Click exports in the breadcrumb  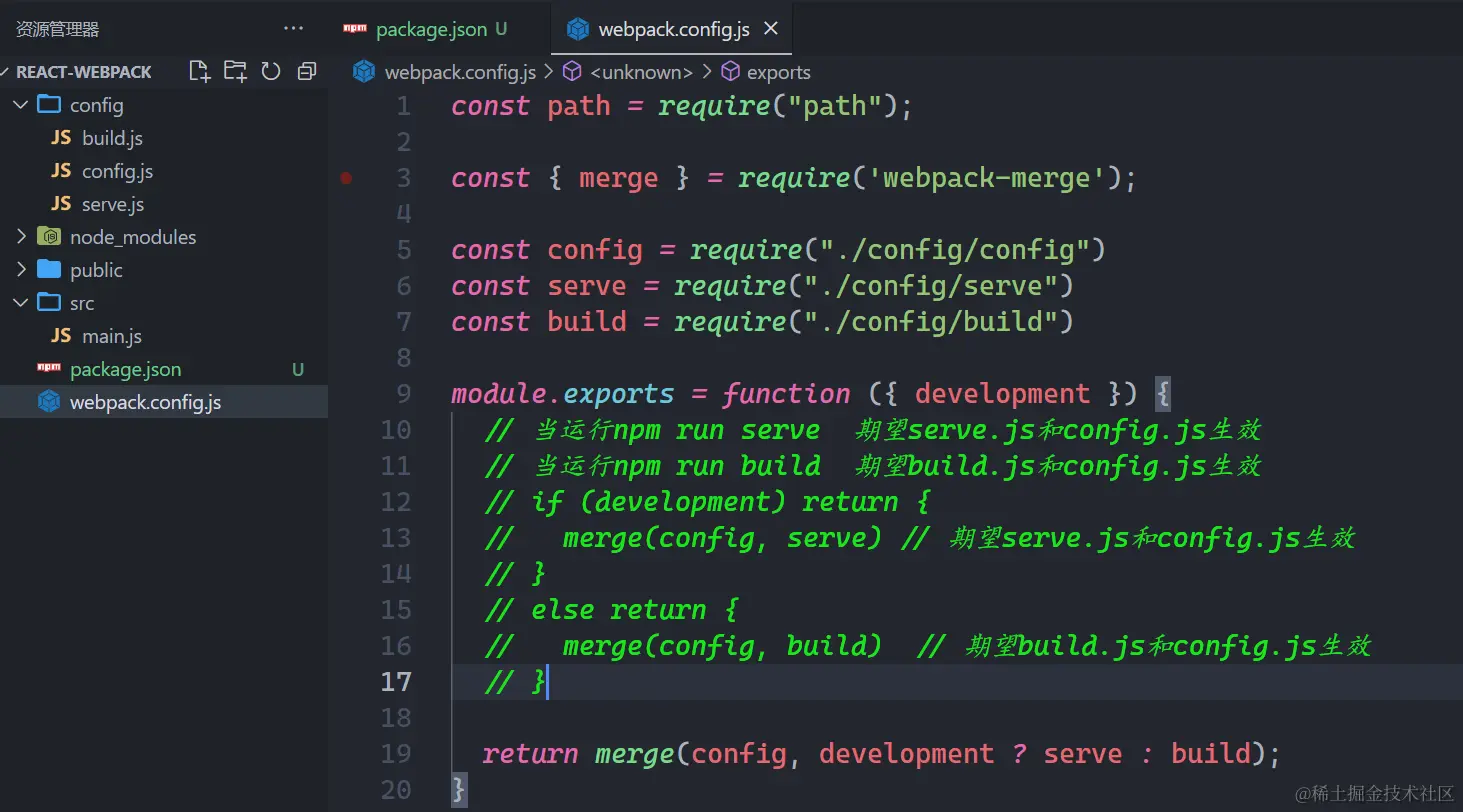[779, 72]
